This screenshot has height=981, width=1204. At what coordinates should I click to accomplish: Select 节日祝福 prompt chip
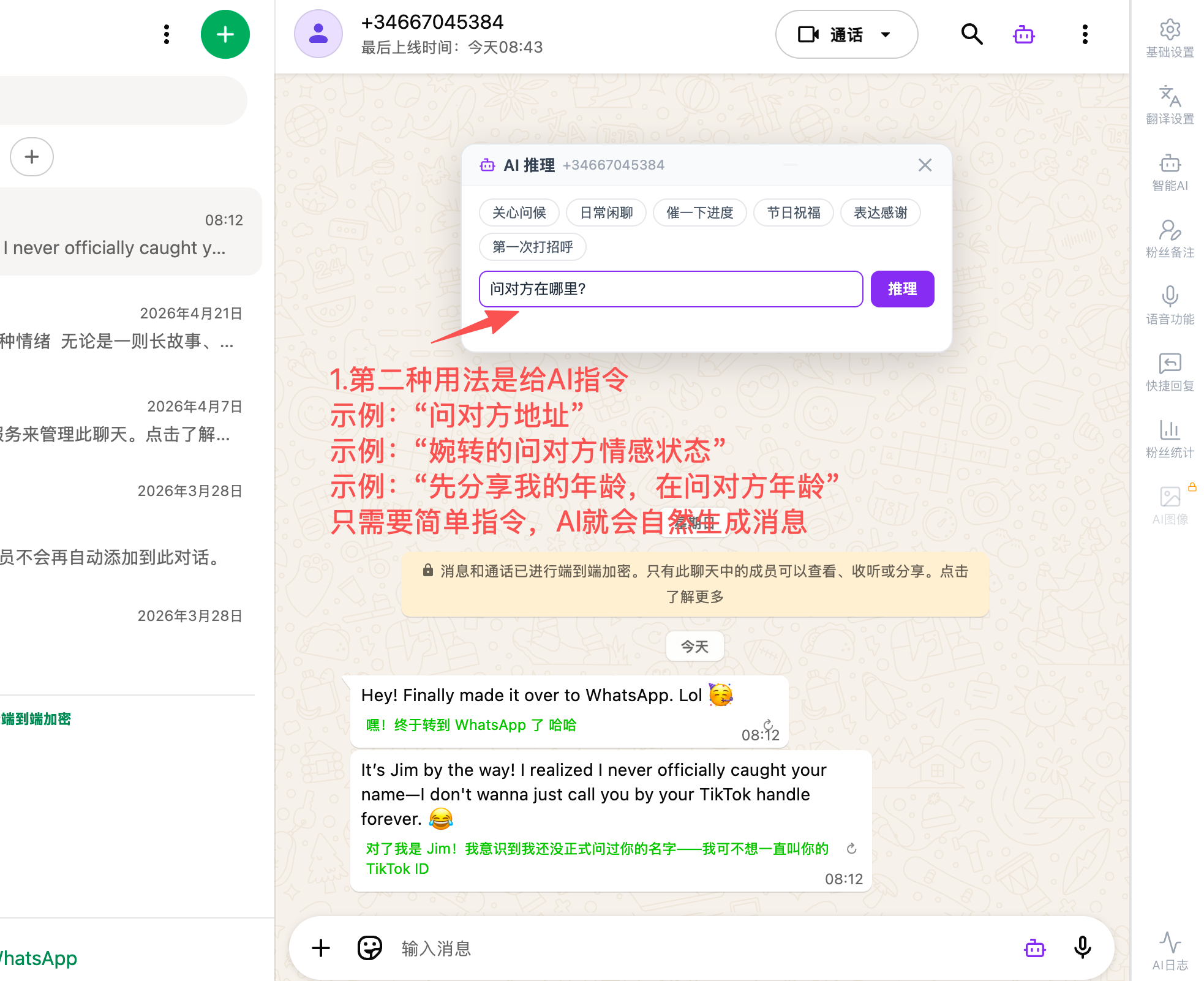point(794,212)
